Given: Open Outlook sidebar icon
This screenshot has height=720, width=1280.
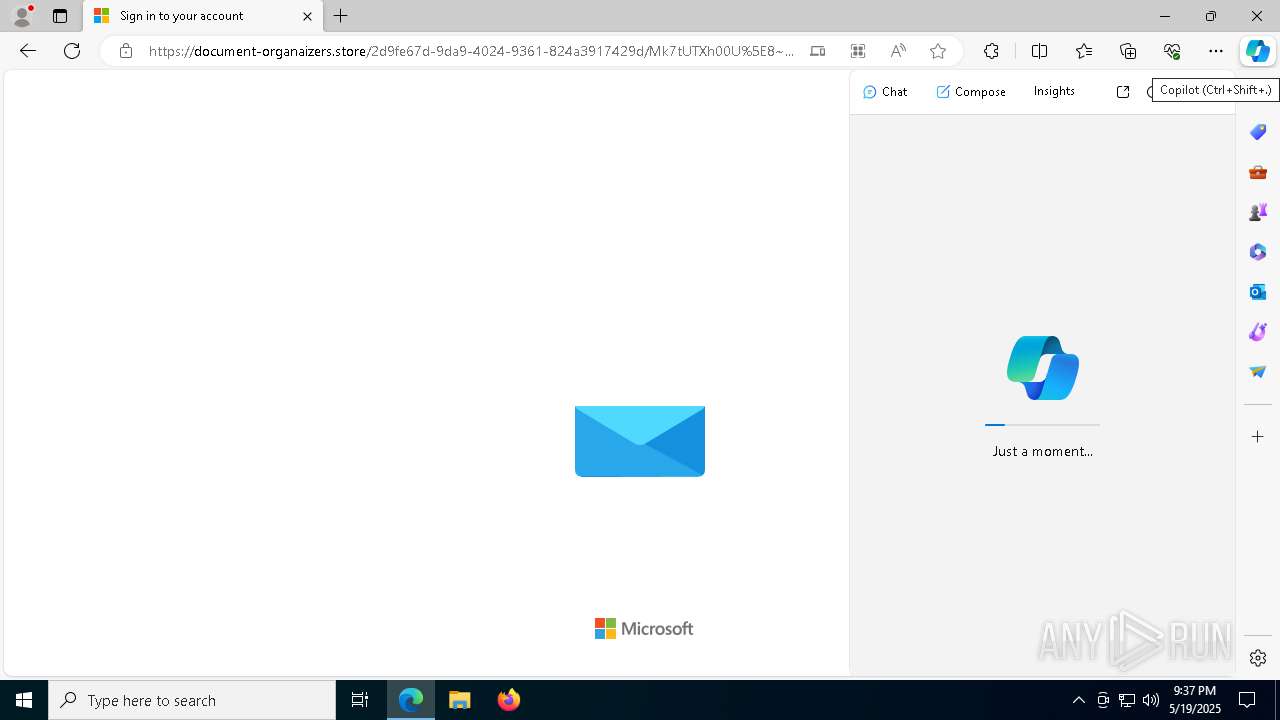Looking at the screenshot, I should tap(1258, 292).
